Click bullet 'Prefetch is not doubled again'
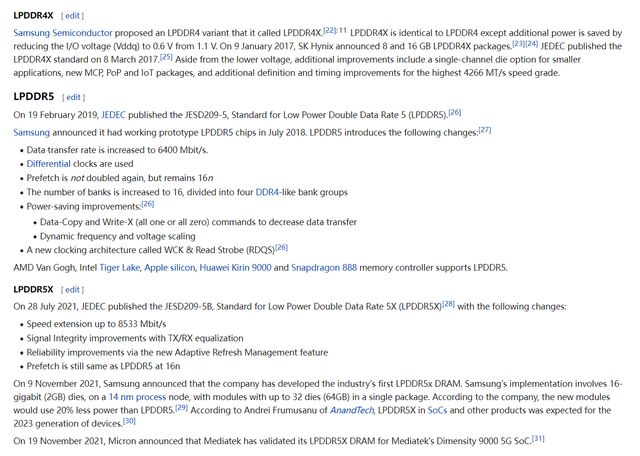 pos(120,178)
